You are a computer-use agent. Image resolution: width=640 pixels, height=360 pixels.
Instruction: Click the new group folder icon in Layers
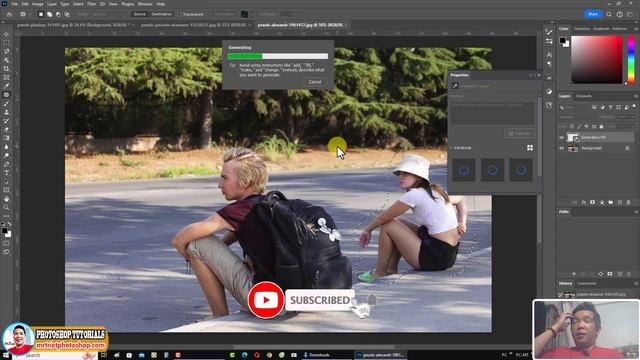tap(611, 202)
